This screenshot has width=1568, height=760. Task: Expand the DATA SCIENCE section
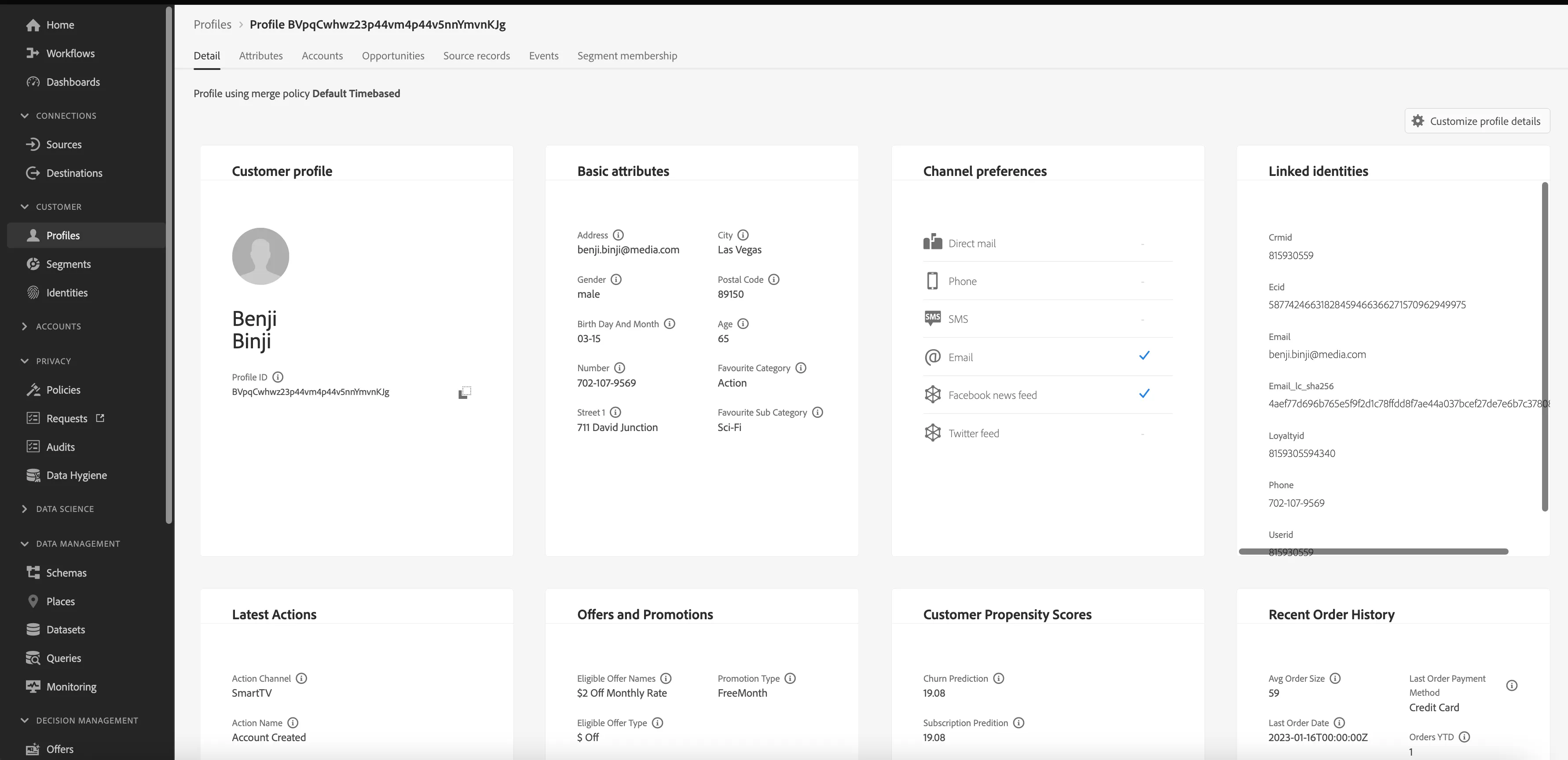point(24,509)
